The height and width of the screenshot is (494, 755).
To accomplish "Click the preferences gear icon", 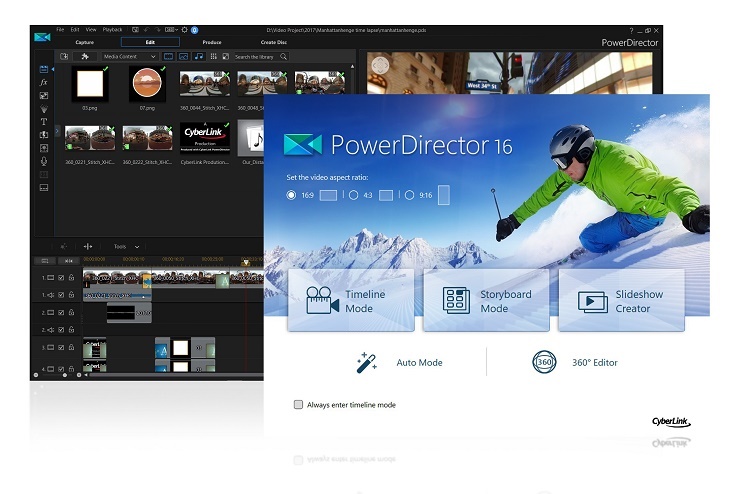I will tap(183, 30).
